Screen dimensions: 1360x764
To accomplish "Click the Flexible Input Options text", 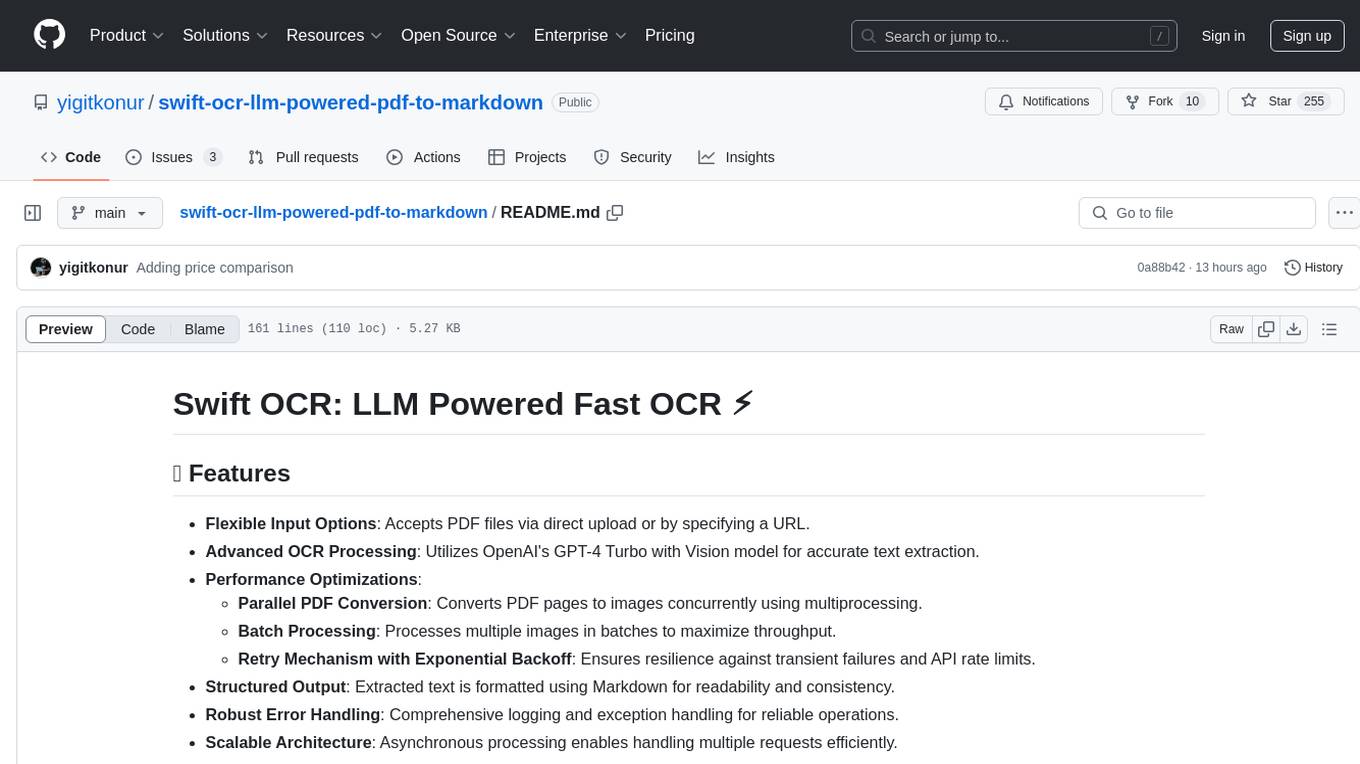I will (x=291, y=523).
